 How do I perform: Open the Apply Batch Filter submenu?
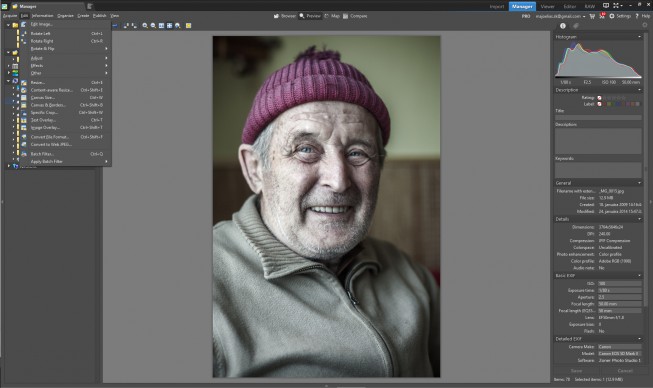[66, 162]
